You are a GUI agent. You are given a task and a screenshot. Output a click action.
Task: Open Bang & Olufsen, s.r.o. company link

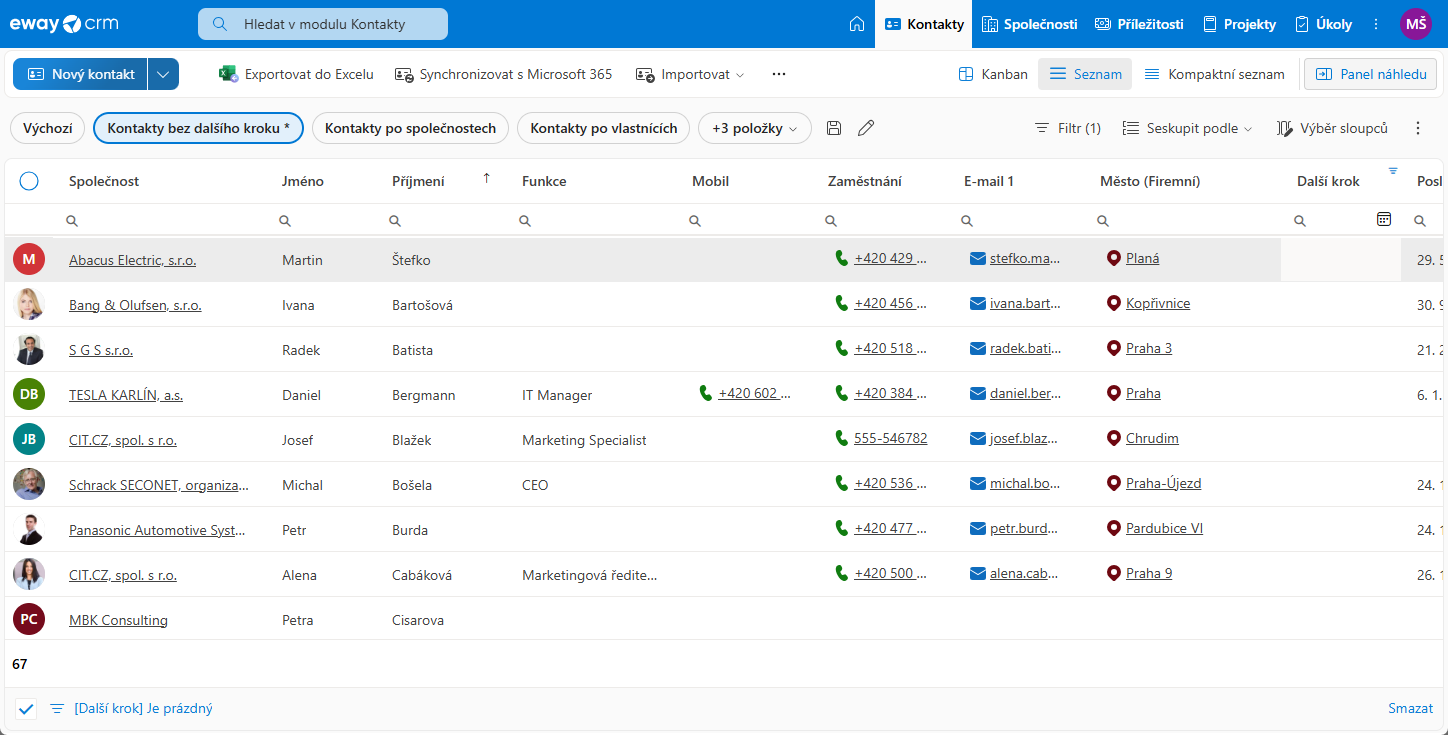135,305
